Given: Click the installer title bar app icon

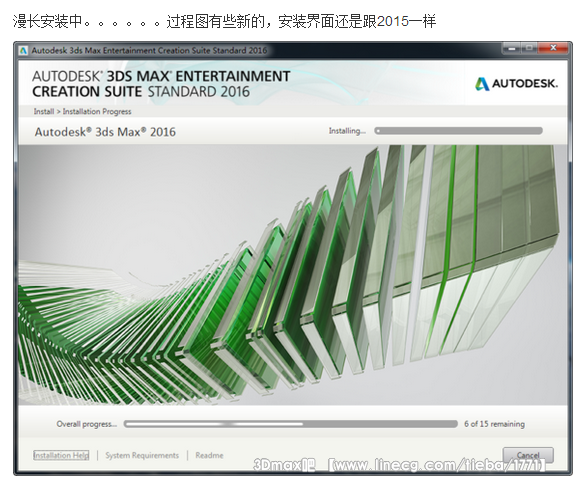Looking at the screenshot, I should [x=23, y=51].
